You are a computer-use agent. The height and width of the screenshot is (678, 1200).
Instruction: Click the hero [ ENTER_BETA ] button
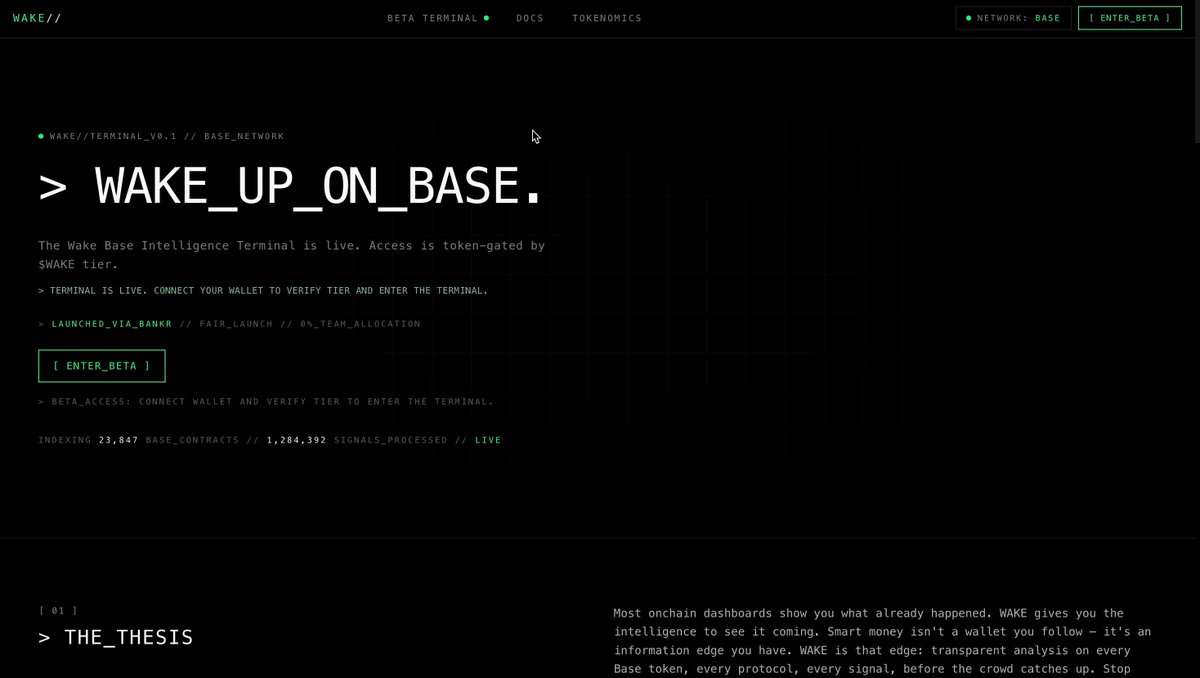click(102, 366)
